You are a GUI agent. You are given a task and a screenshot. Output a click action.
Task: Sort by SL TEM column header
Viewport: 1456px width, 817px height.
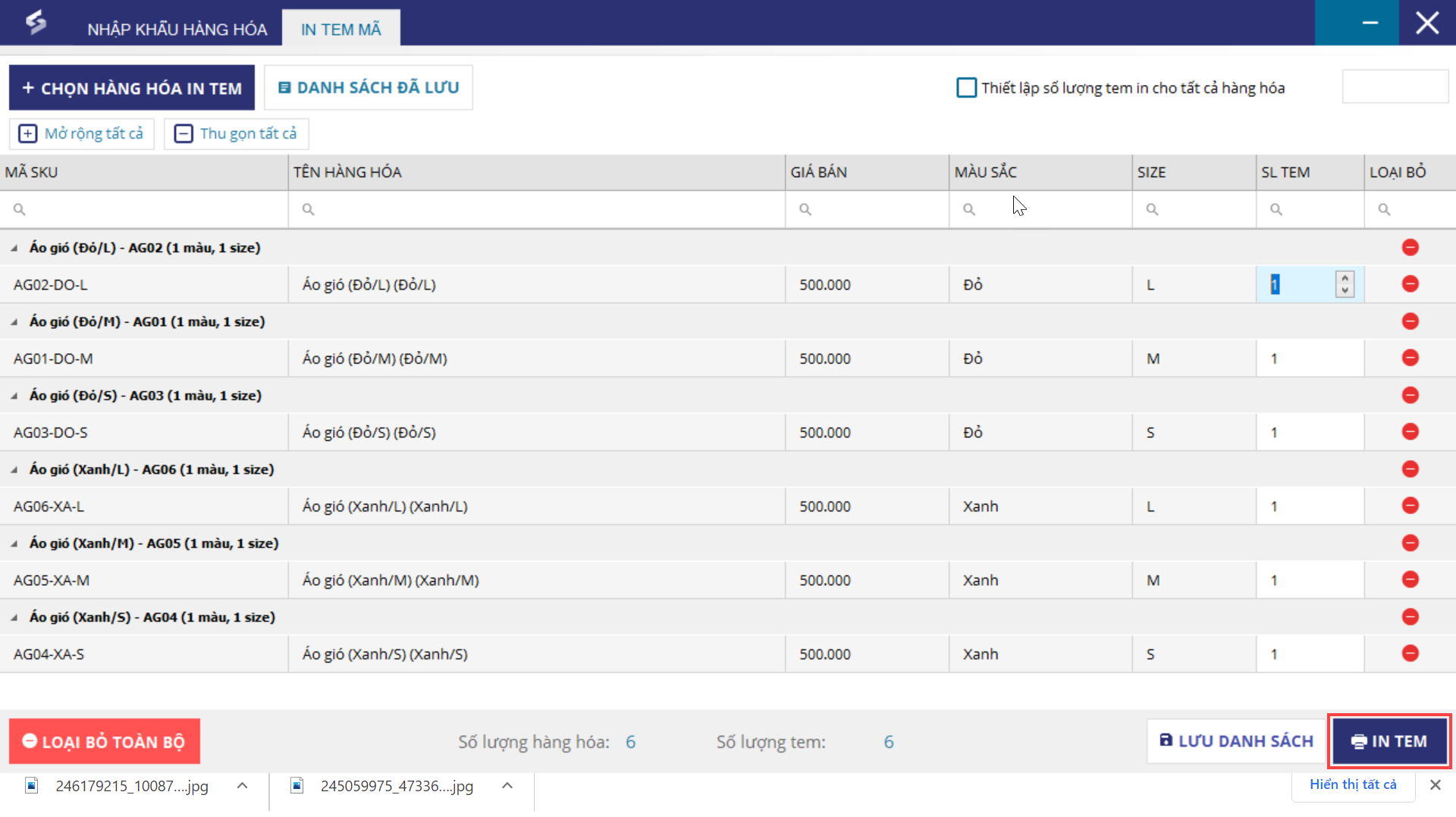1310,172
